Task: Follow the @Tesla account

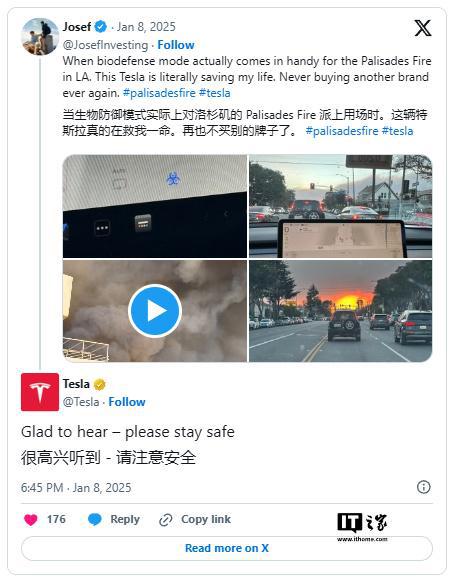Action: click(127, 402)
